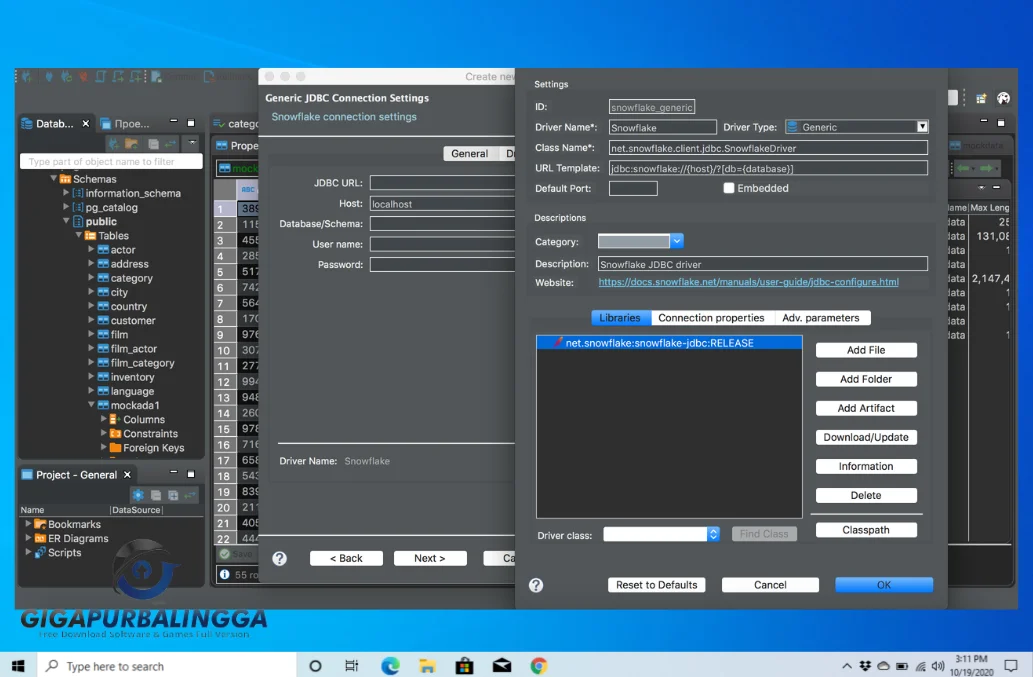The image size is (1033, 677).
Task: Click the Add Folder button
Action: coord(866,379)
